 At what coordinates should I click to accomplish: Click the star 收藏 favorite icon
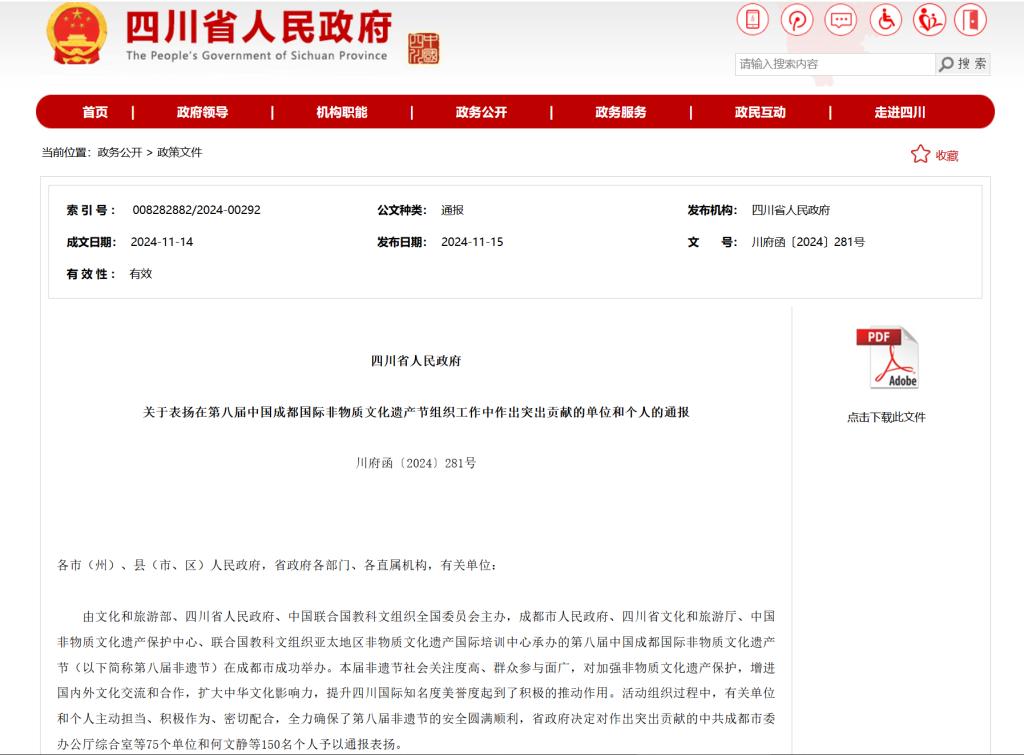click(x=934, y=155)
